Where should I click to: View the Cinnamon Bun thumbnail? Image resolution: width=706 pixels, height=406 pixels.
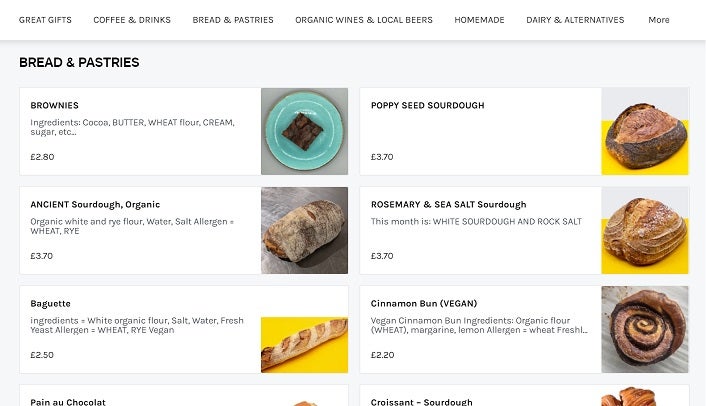pos(644,329)
